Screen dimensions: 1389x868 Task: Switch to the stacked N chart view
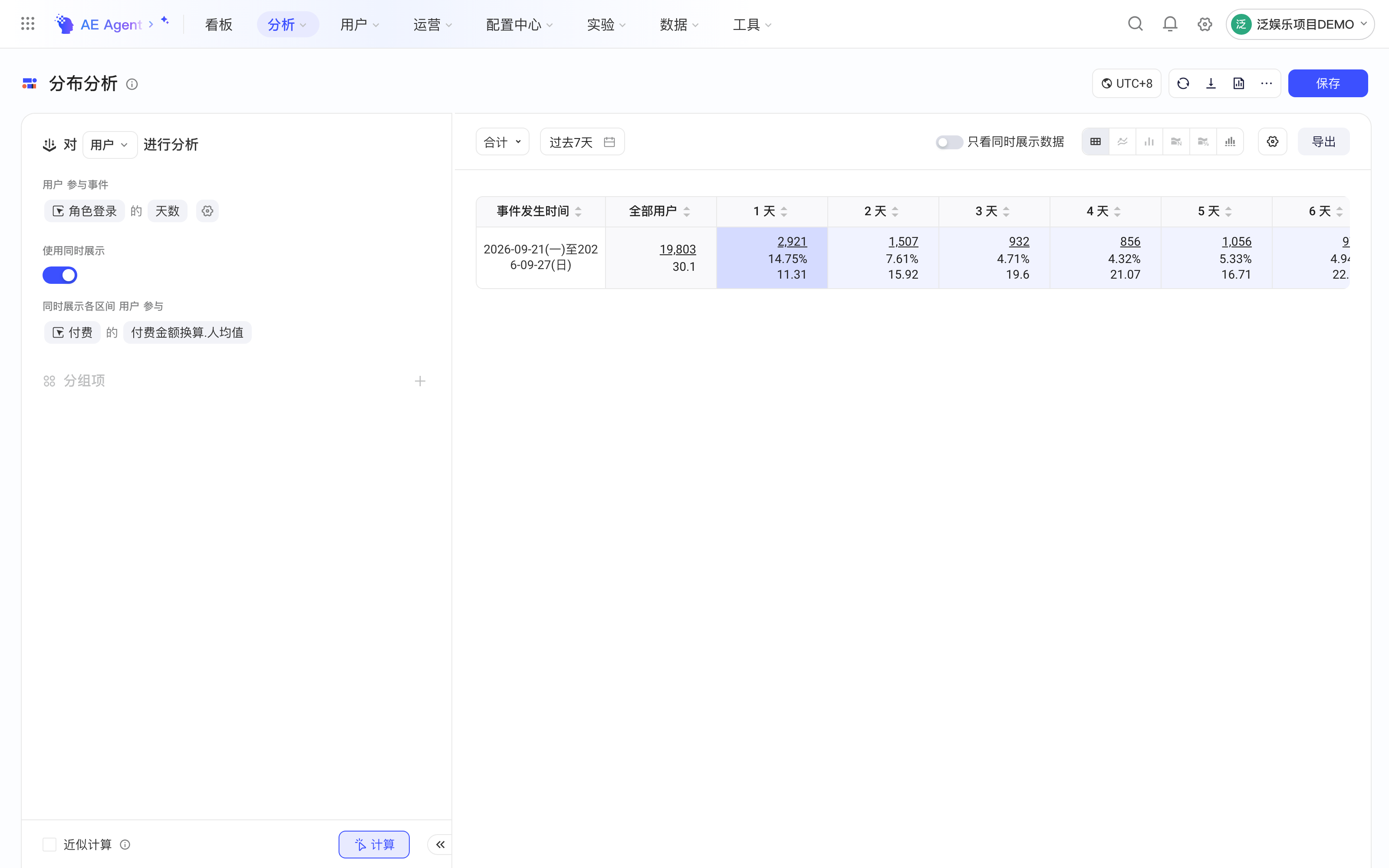pos(1176,142)
